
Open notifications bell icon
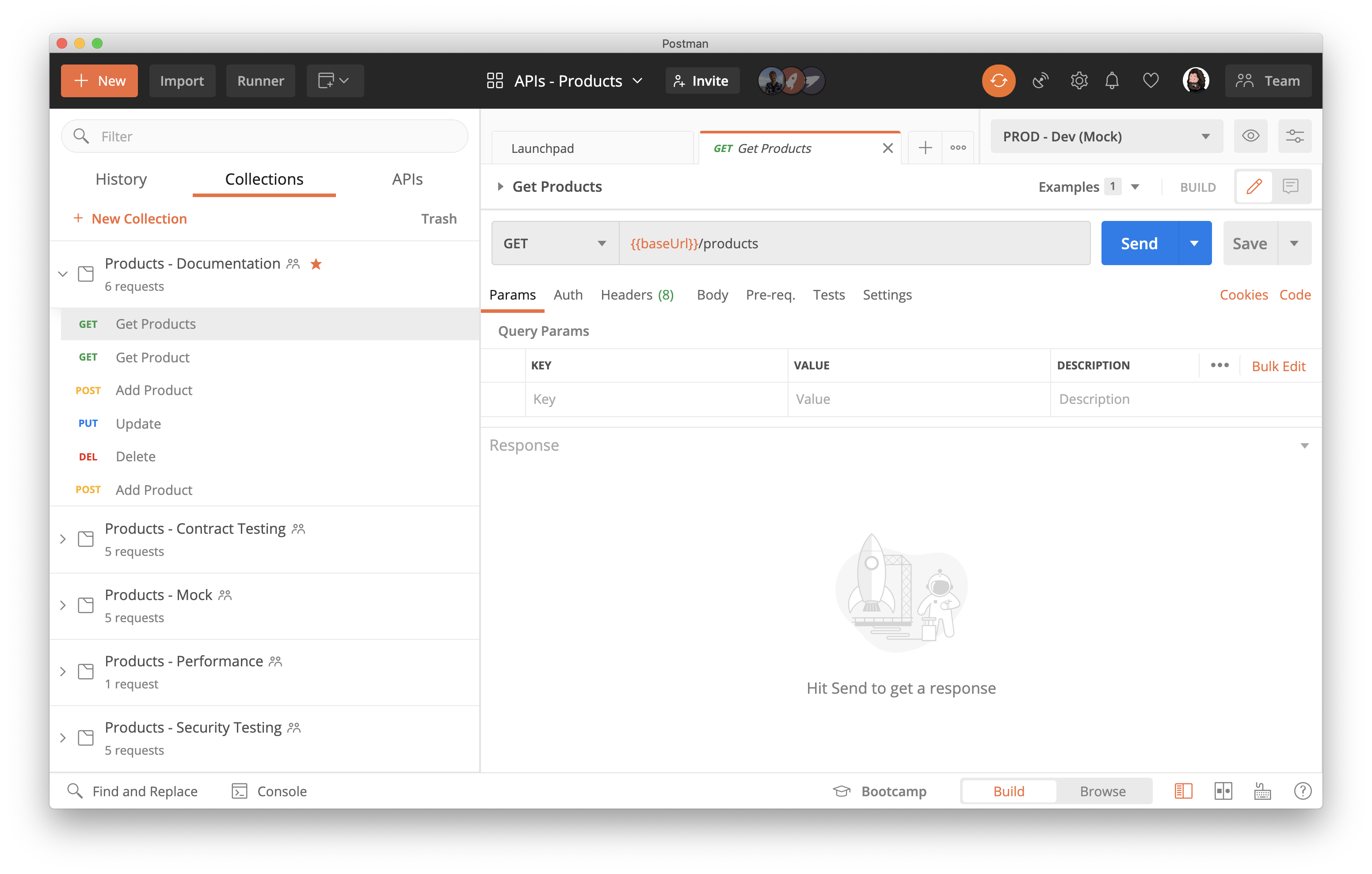[1112, 81]
